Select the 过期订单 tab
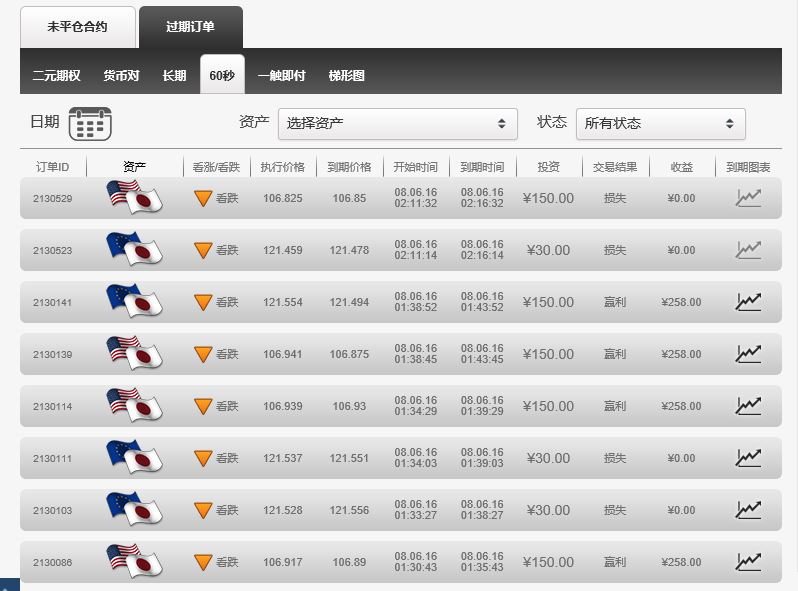 (x=190, y=27)
